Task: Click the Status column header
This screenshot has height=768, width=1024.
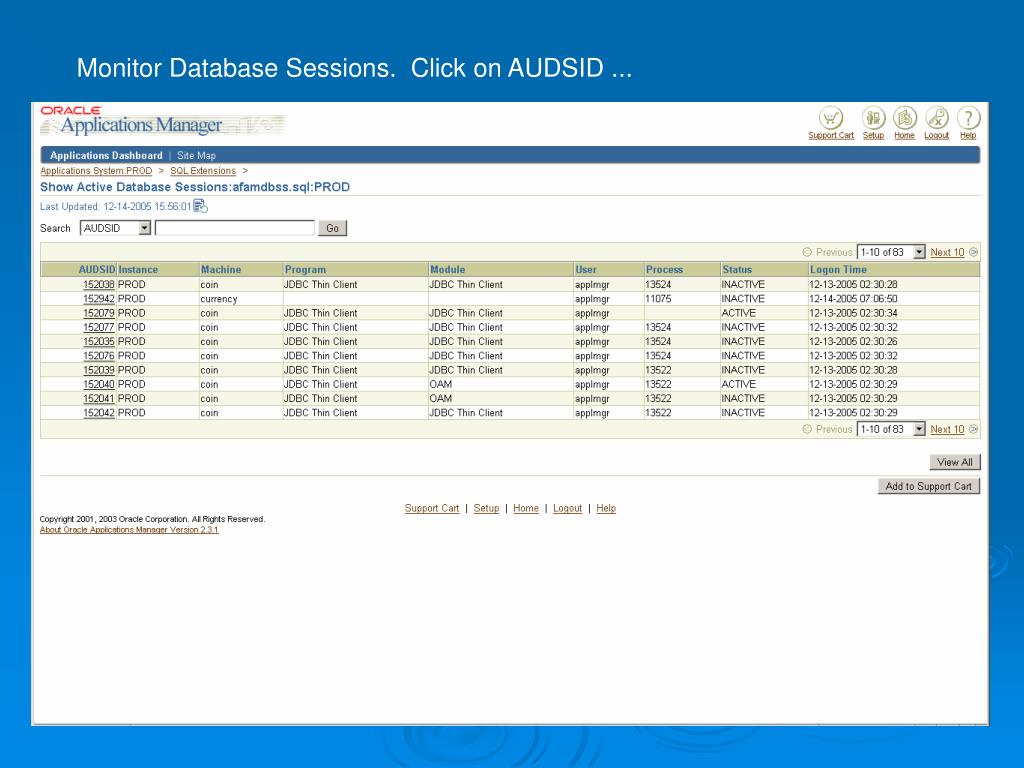Action: (737, 270)
